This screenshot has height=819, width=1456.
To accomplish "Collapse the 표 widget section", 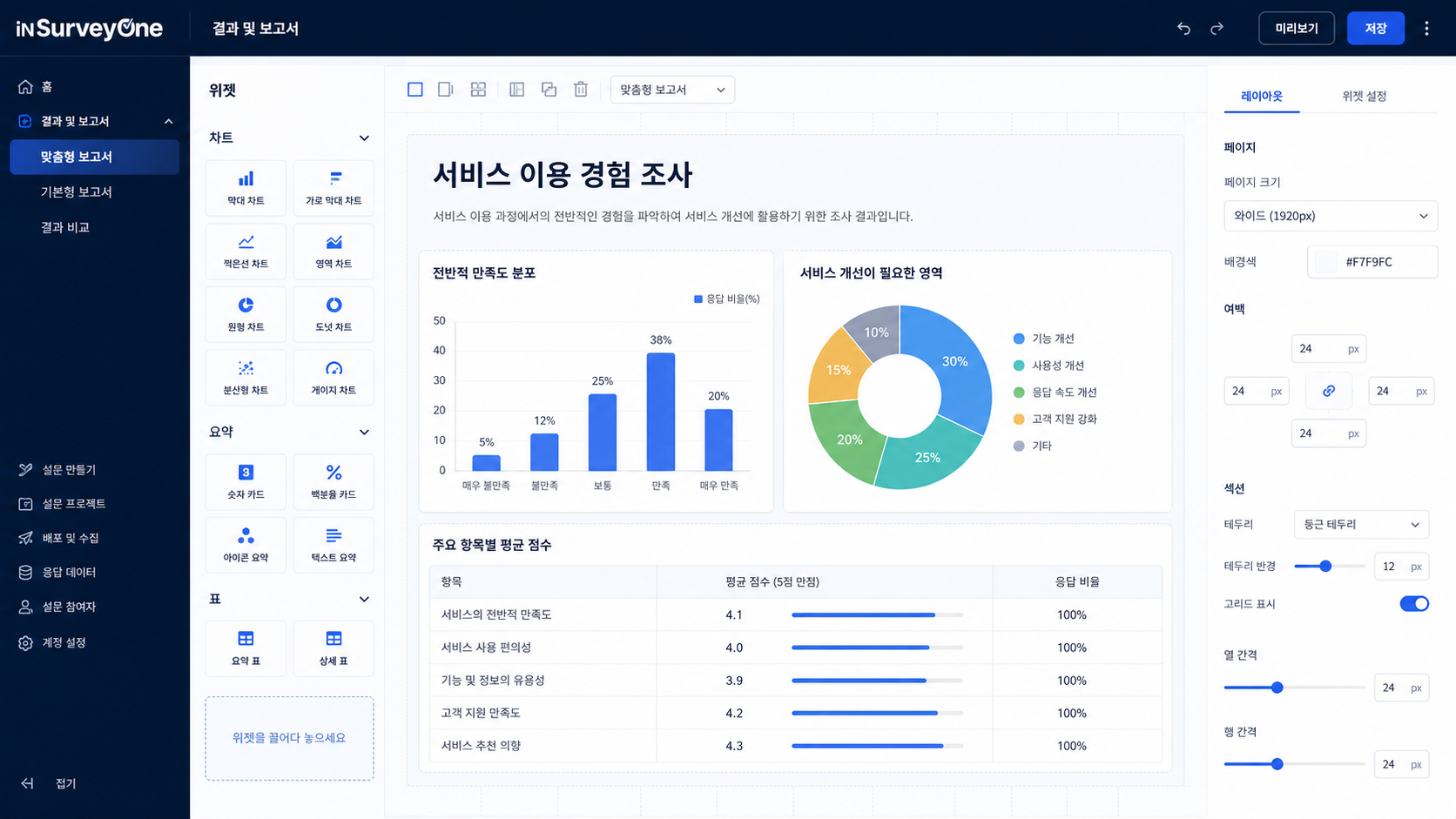I will [x=364, y=599].
